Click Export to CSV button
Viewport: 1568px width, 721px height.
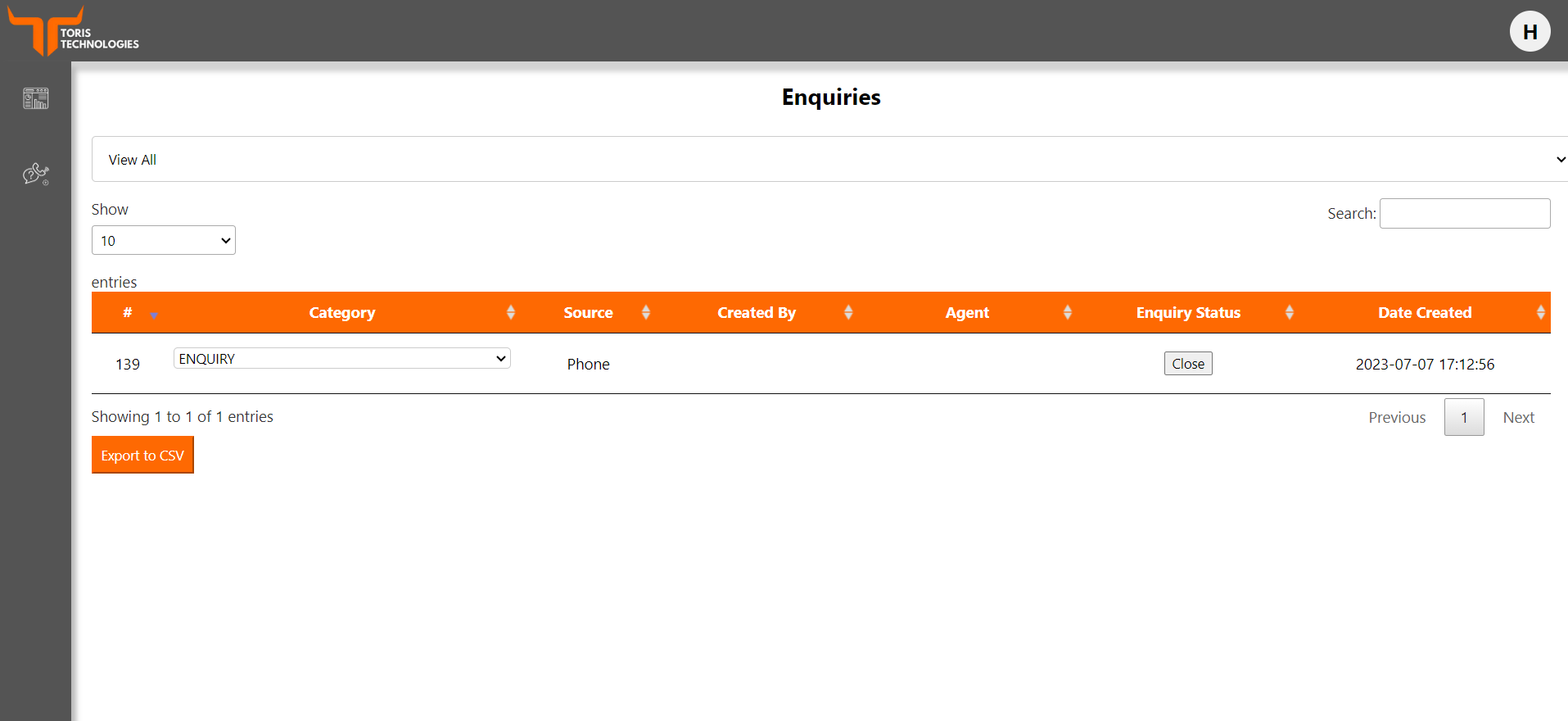pos(142,456)
